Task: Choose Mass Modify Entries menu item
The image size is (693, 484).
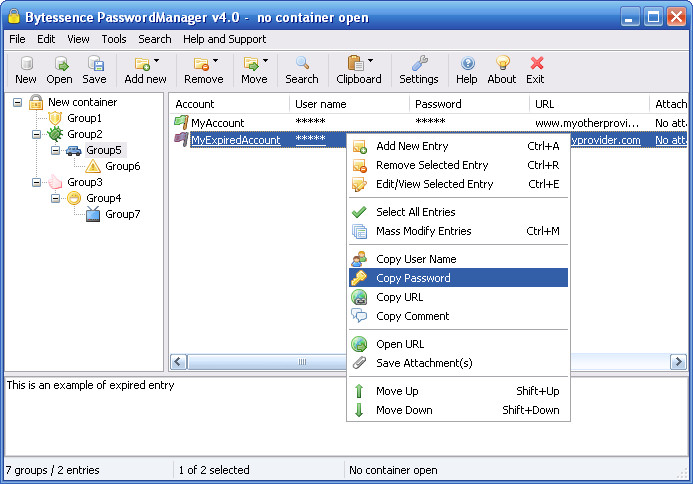Action: tap(458, 231)
